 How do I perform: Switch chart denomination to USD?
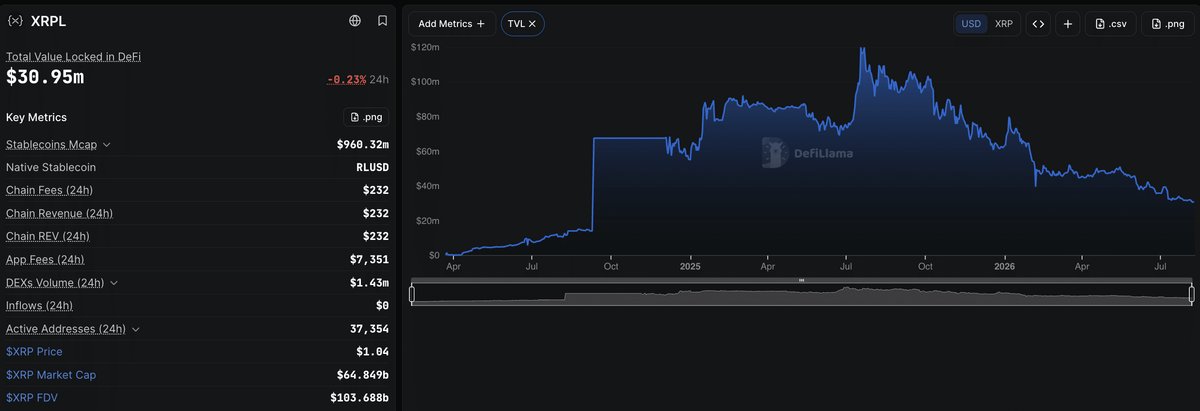coord(970,23)
